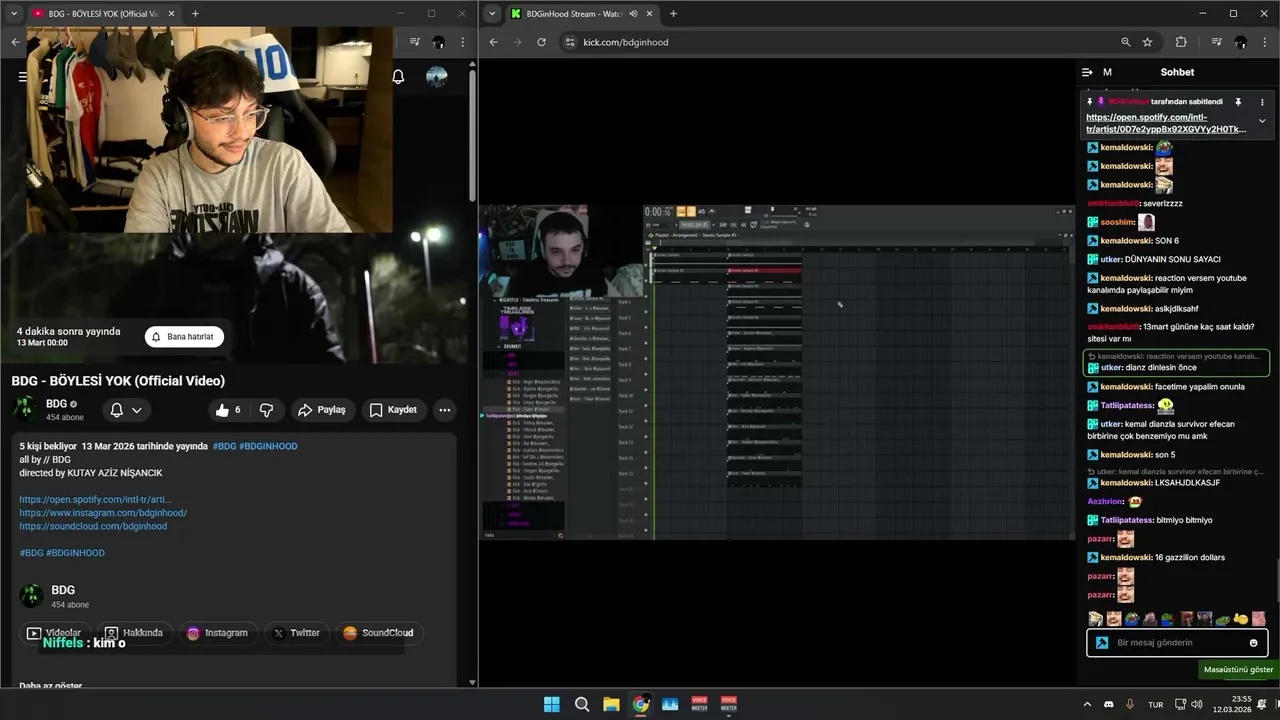Image resolution: width=1280 pixels, height=720 pixels.
Task: Click Daha az göster to collapse description
Action: [x=51, y=686]
